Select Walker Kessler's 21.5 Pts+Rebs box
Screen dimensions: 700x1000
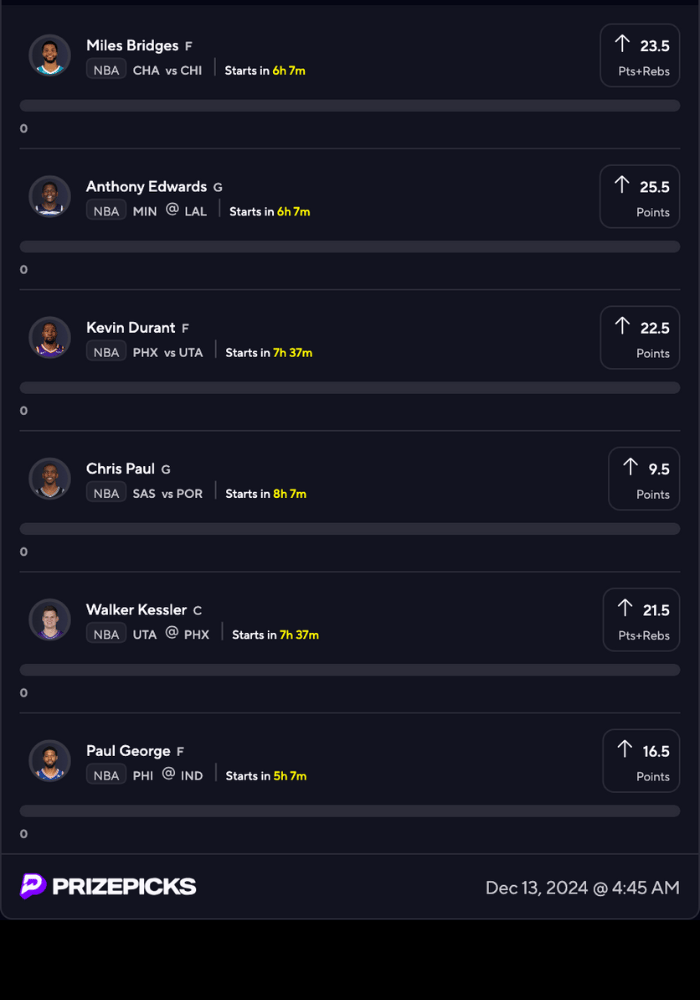(x=641, y=620)
